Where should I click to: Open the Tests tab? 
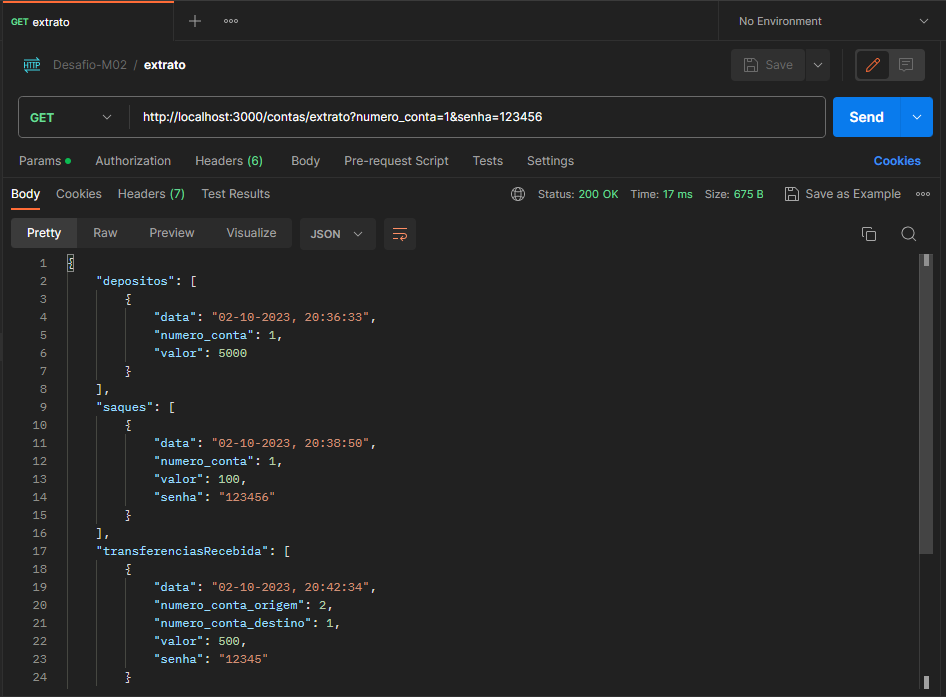487,161
